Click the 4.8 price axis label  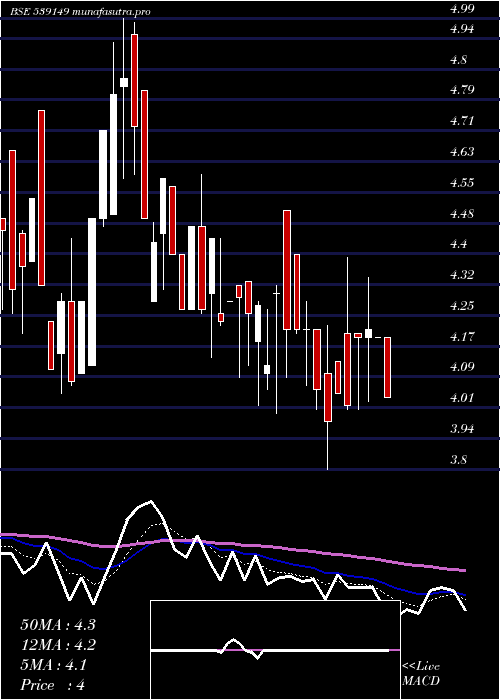(458, 60)
